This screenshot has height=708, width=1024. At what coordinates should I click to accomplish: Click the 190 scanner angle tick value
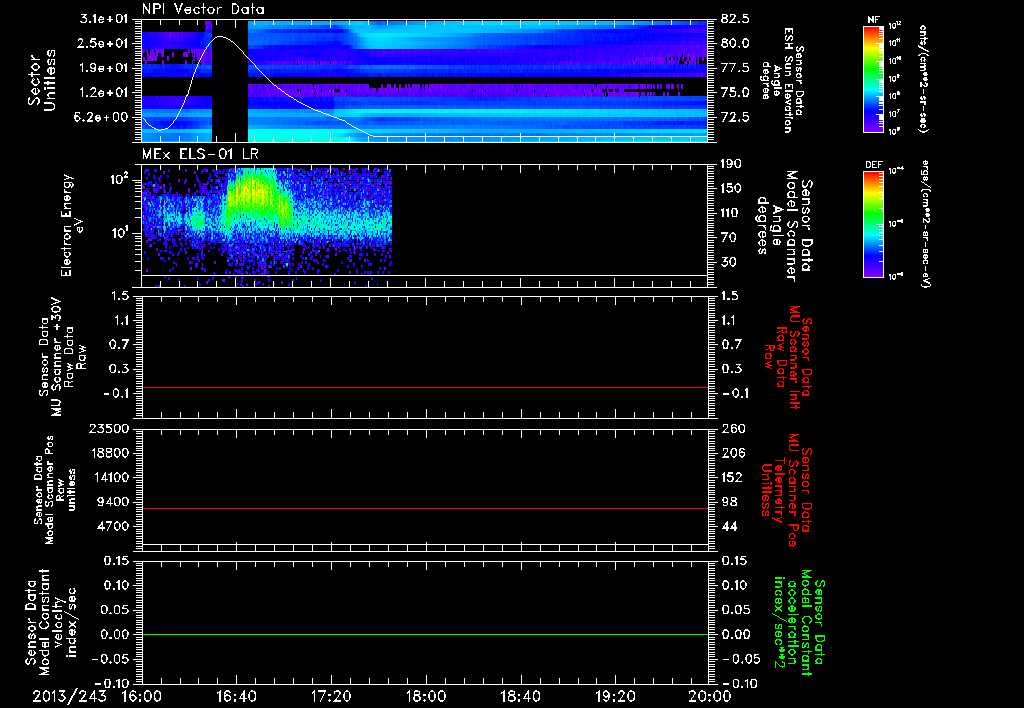click(731, 164)
